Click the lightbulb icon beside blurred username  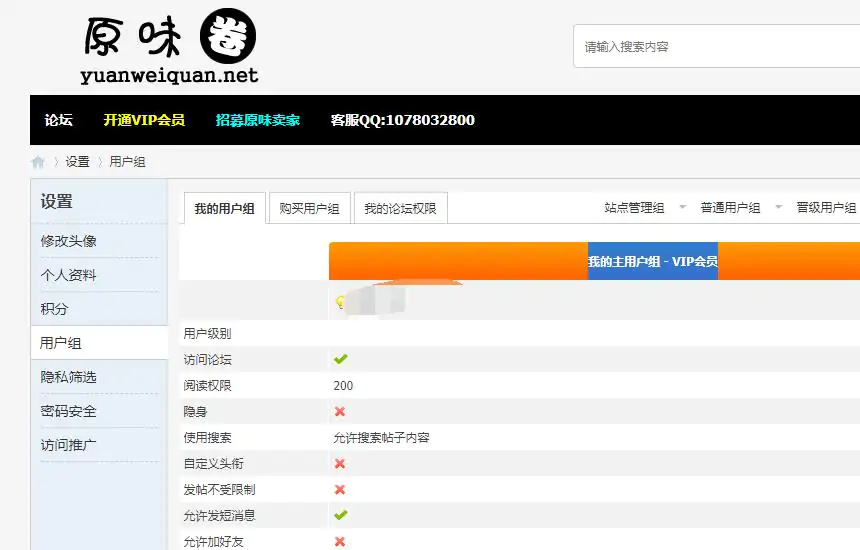[340, 302]
